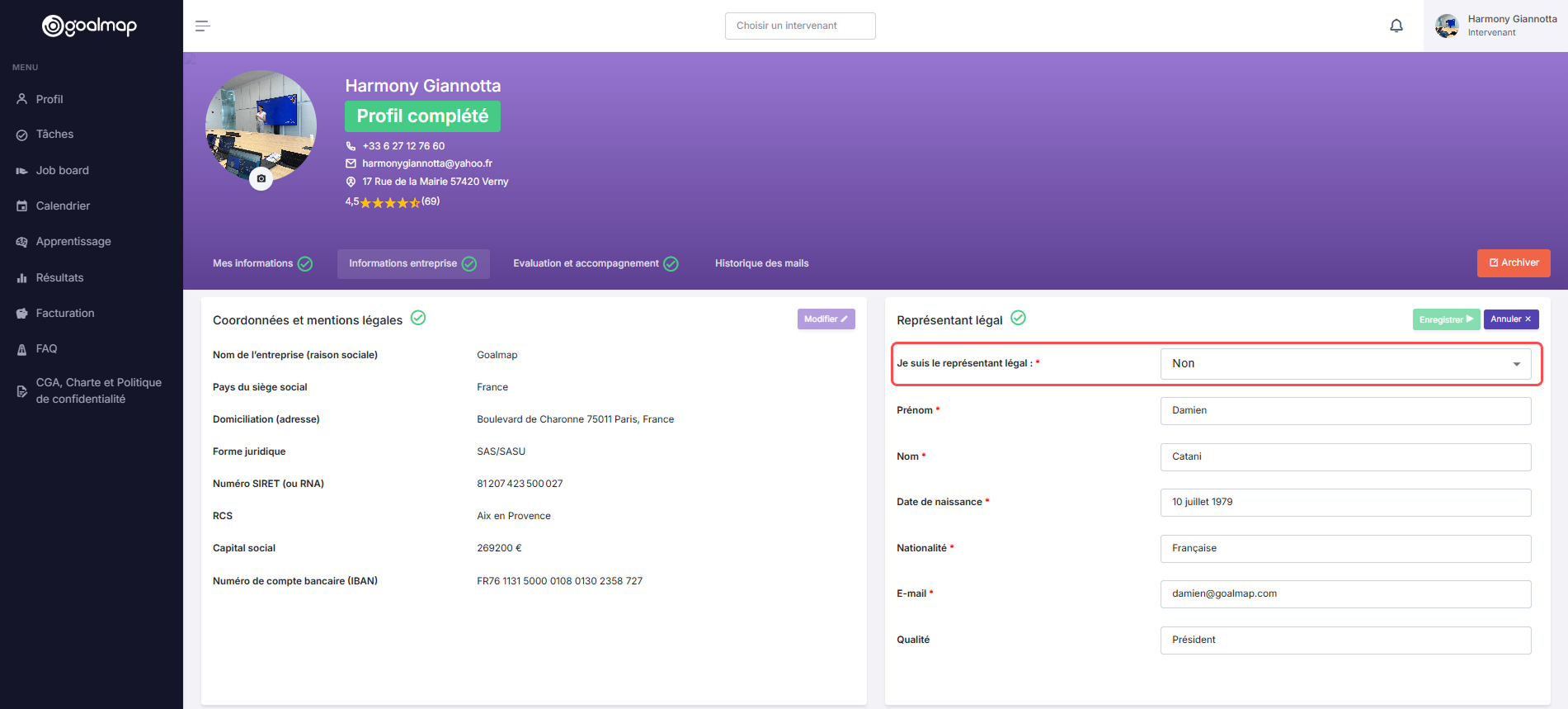This screenshot has width=1568, height=709.
Task: Click the IBAN value FR76 1131 5000
Action: [559, 581]
